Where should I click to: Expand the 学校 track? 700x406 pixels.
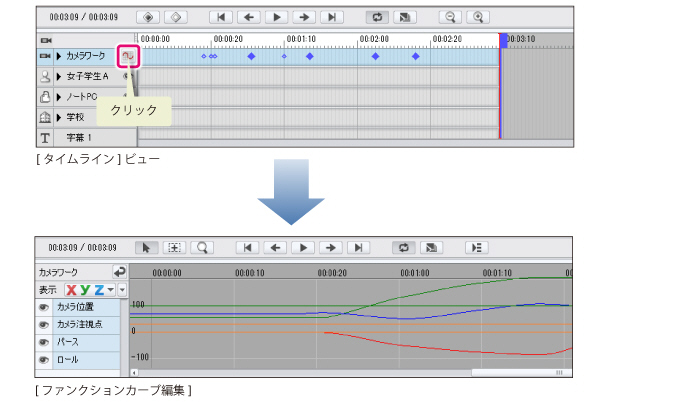click(59, 117)
